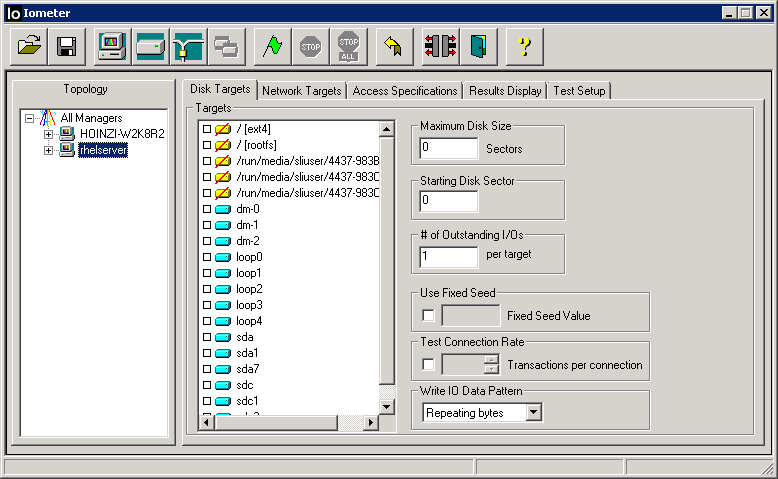Click the yellow question mark Help icon
The height and width of the screenshot is (479, 778).
[x=523, y=46]
